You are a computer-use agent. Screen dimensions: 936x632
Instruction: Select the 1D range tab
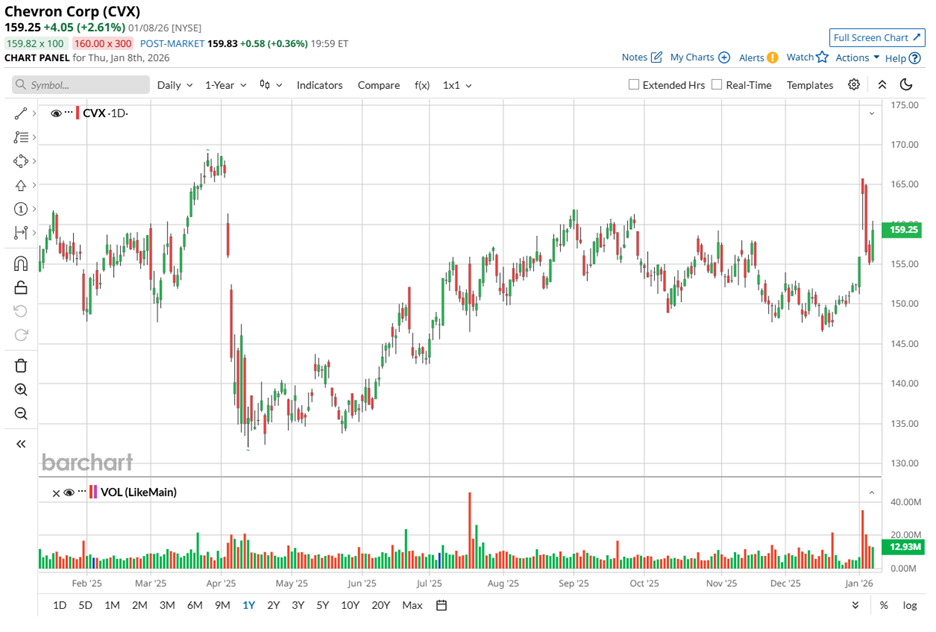tap(60, 605)
